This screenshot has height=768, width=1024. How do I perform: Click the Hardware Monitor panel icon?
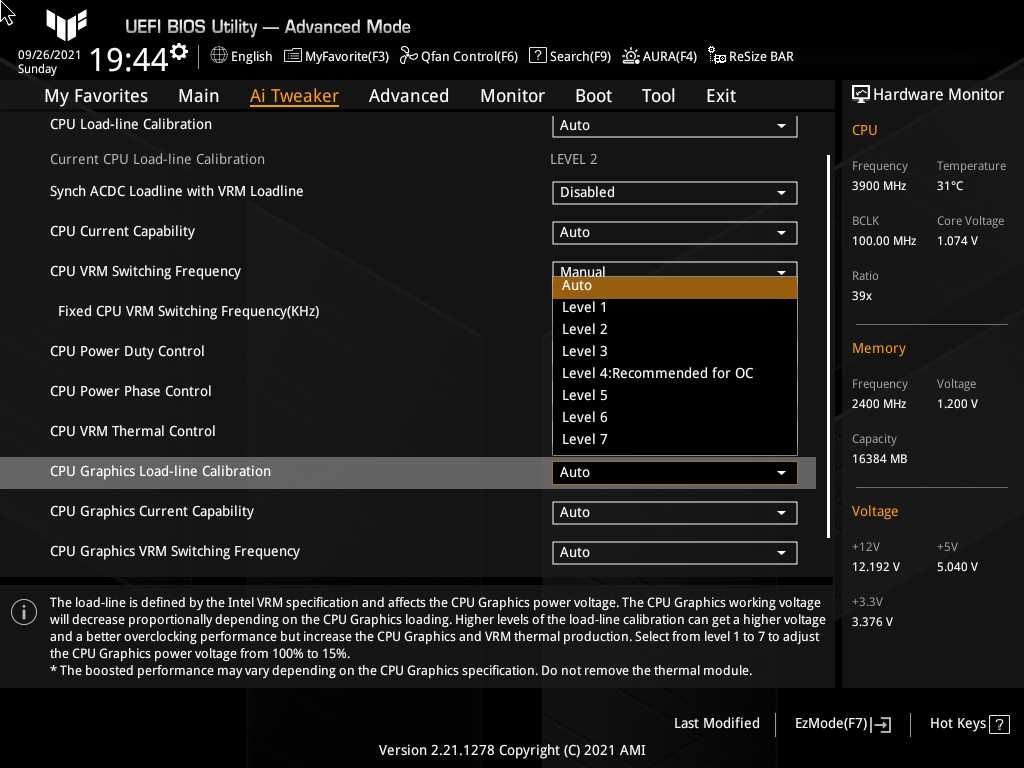point(861,94)
